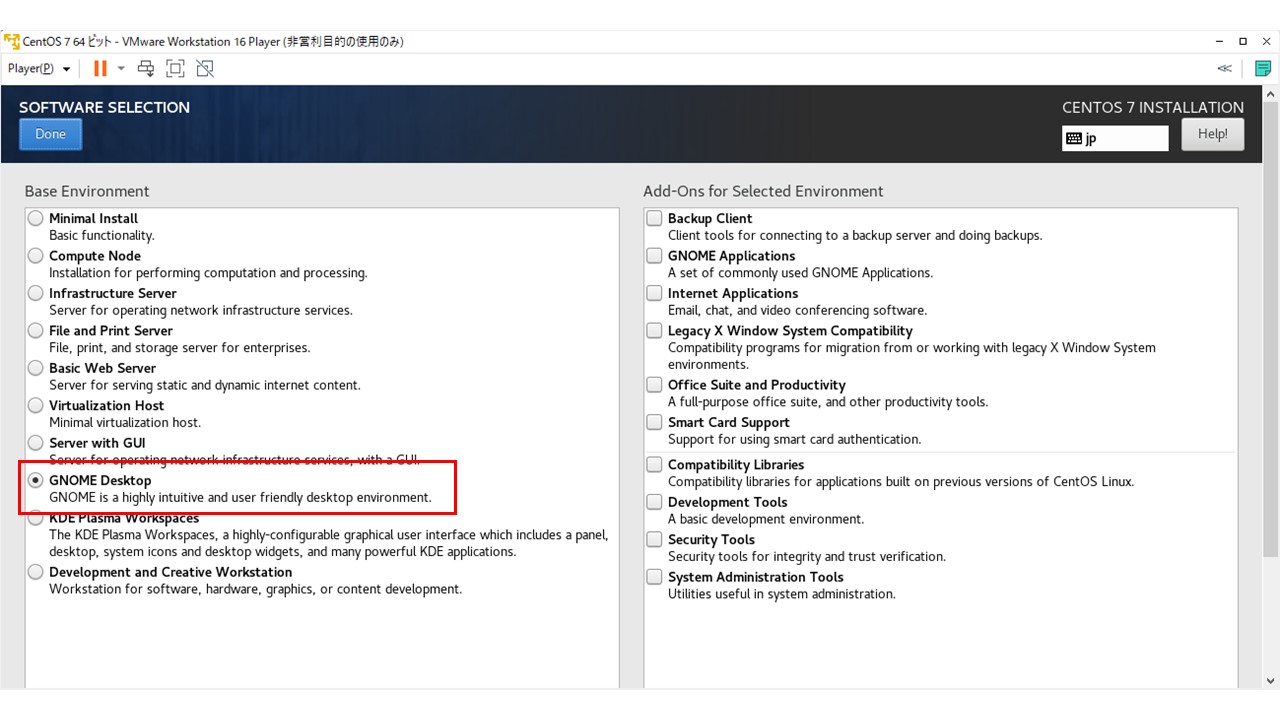Screen dimensions: 1280x720
Task: Choose the Basic Web Server radio button
Action: [x=36, y=368]
